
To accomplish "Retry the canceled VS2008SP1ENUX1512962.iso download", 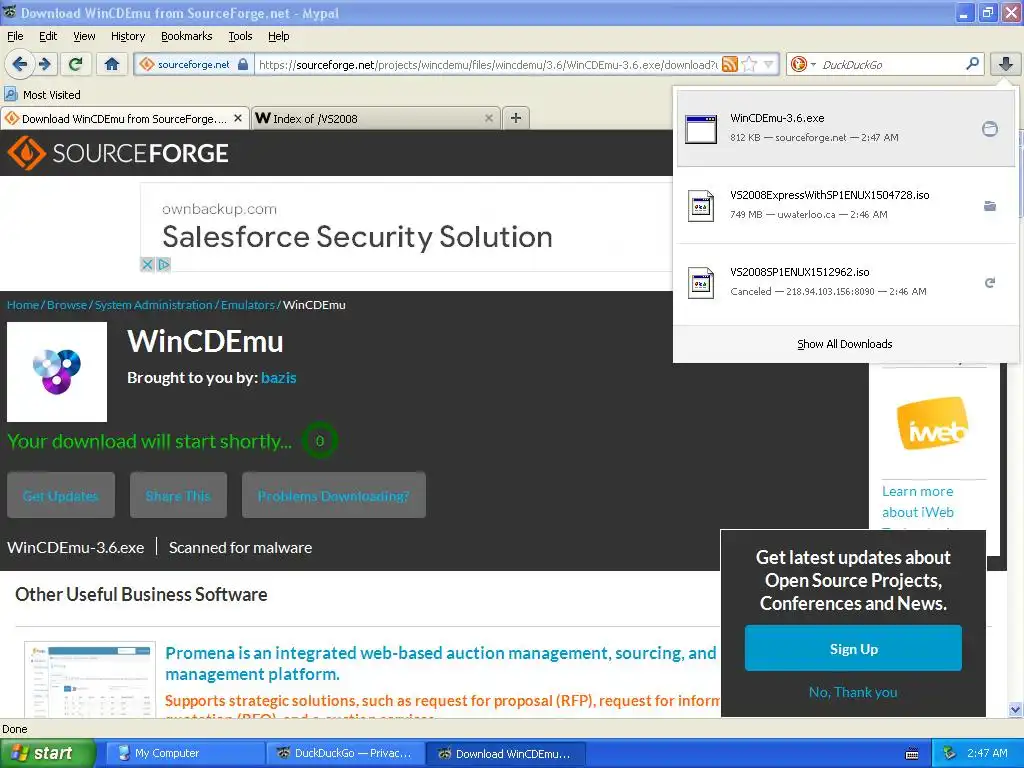I will (x=989, y=283).
